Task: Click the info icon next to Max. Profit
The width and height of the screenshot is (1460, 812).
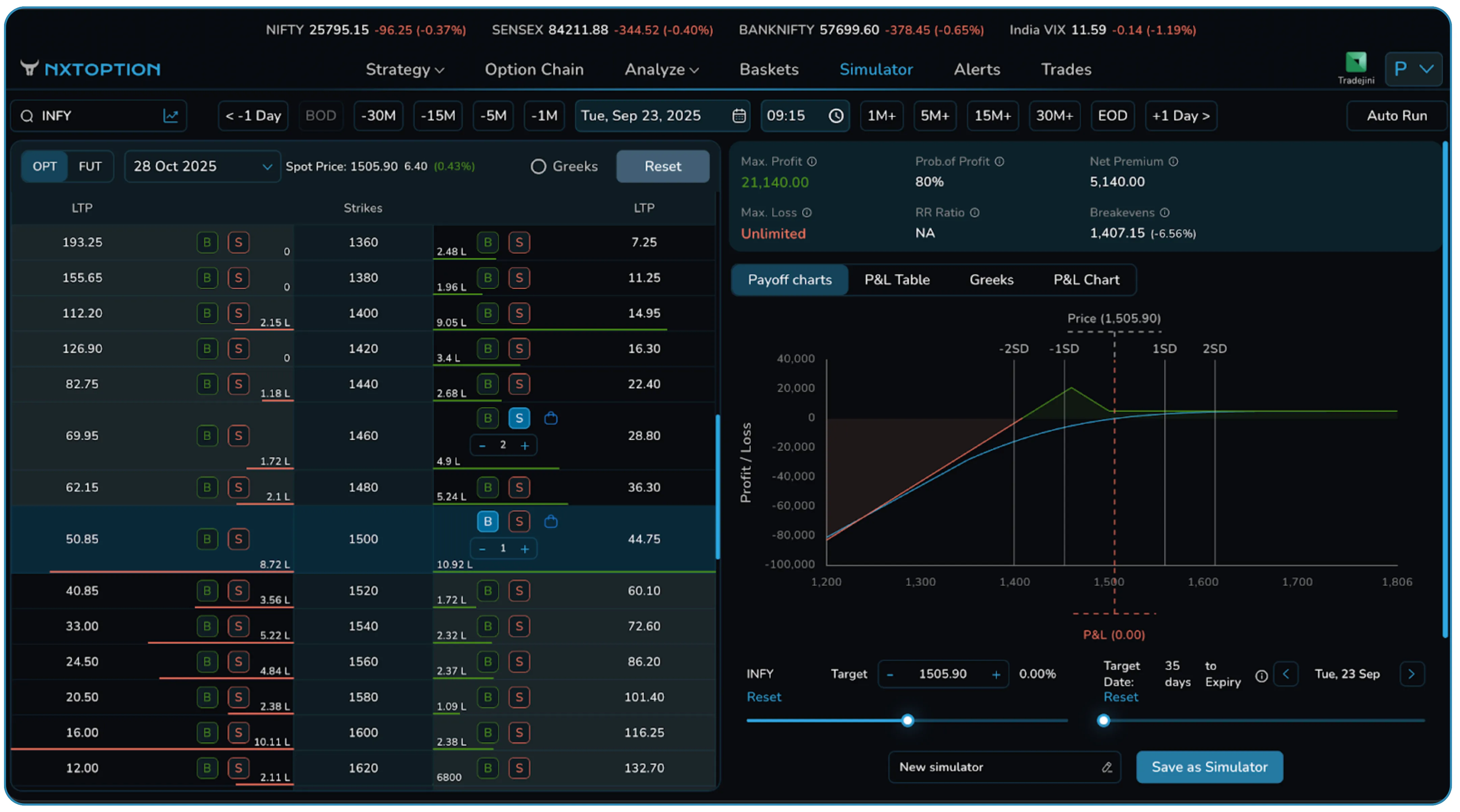Action: coord(812,162)
